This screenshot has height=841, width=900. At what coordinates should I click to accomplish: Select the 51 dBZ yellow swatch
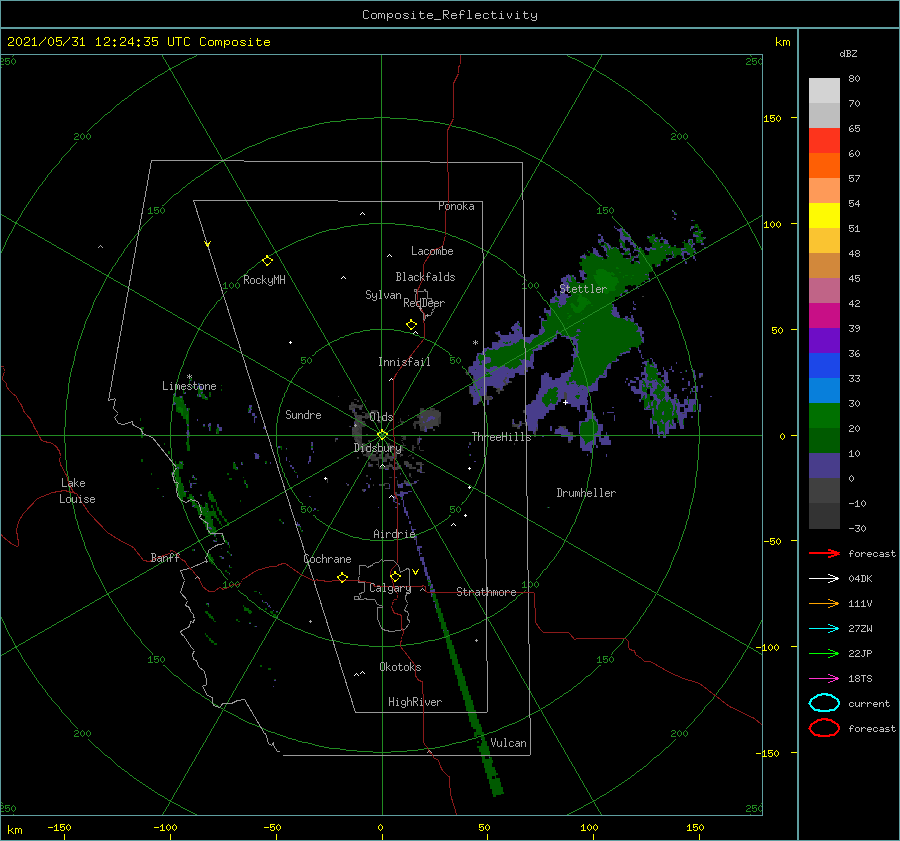824,215
